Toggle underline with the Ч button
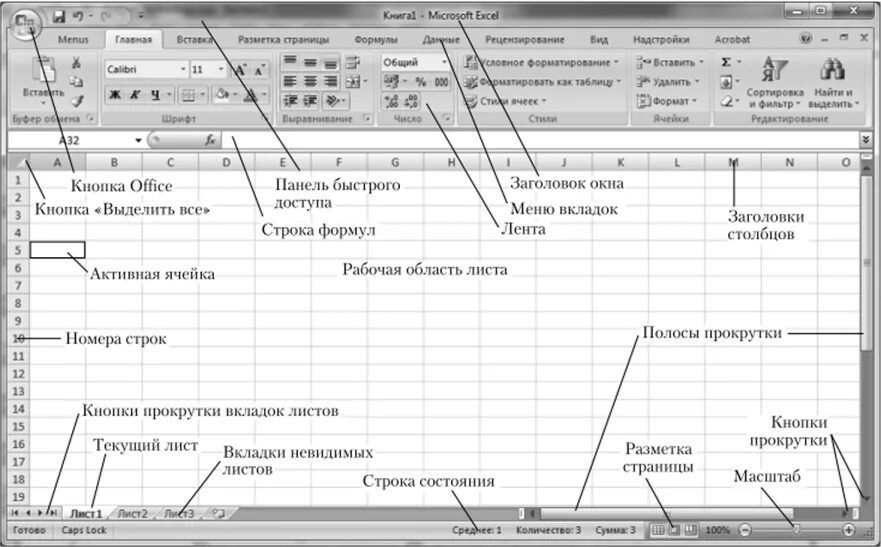The width and height of the screenshot is (881, 547). click(155, 95)
